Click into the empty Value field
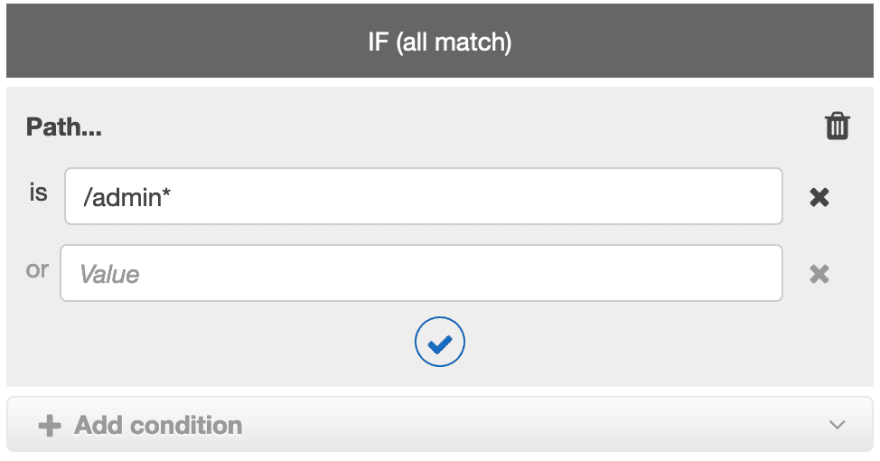The width and height of the screenshot is (880, 461). (x=421, y=273)
